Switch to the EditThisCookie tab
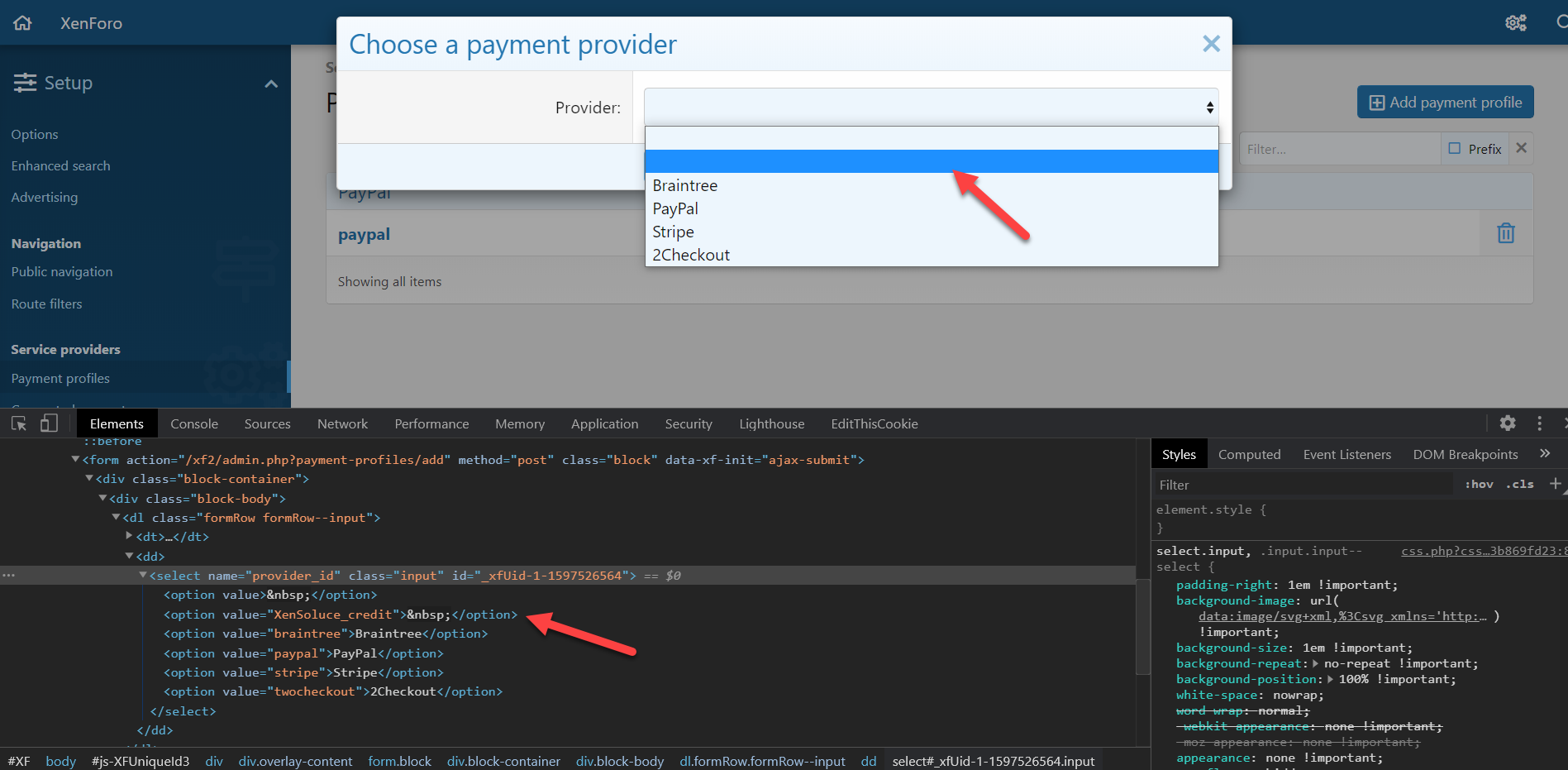 pos(875,423)
